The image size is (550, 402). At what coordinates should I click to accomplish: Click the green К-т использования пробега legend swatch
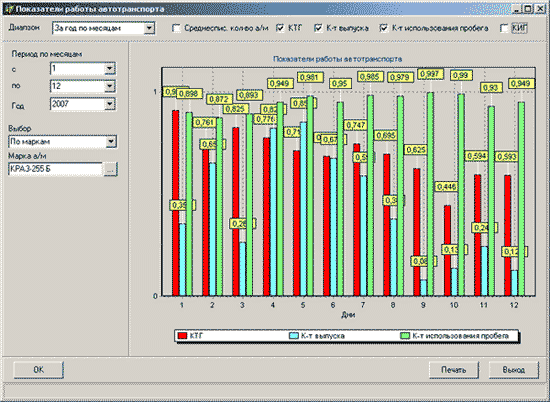pyautogui.click(x=405, y=336)
